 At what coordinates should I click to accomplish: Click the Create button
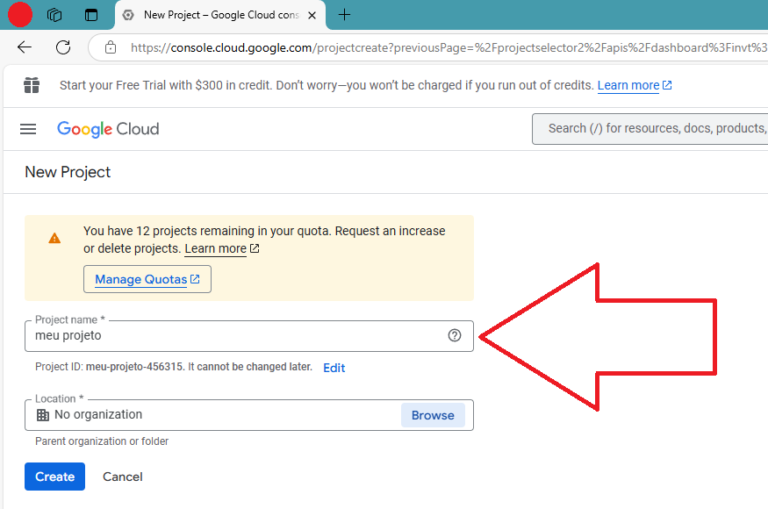click(55, 477)
